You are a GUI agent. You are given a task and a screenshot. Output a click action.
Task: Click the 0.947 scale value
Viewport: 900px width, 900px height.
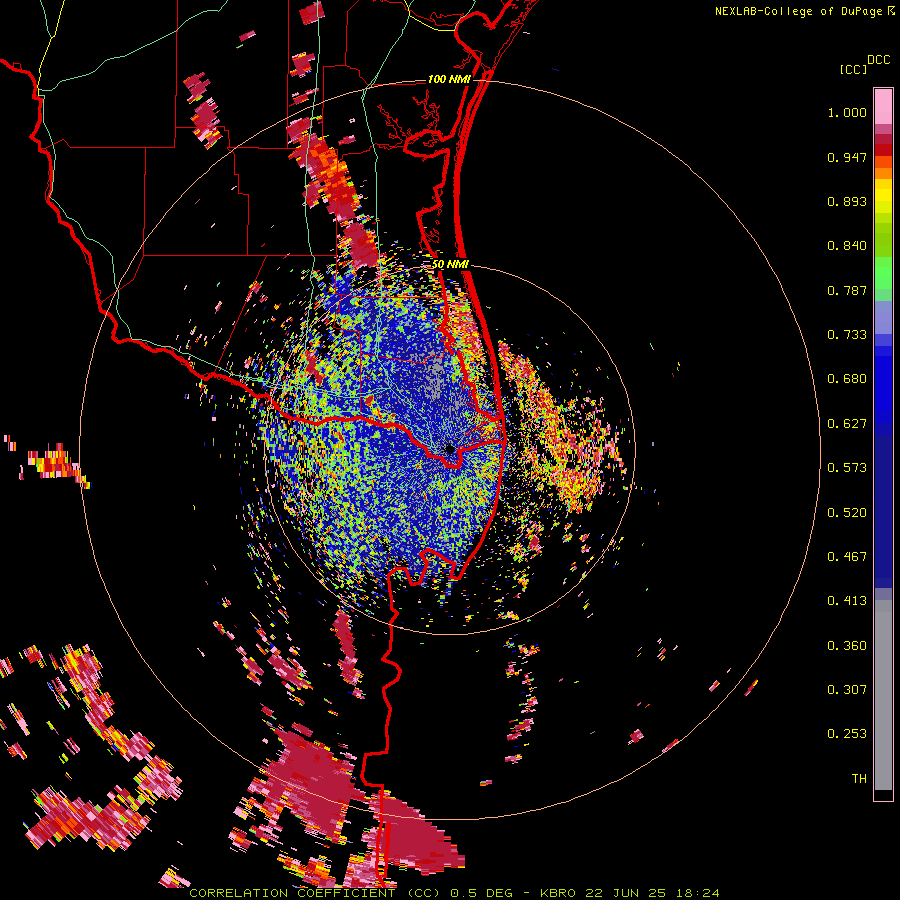[847, 157]
